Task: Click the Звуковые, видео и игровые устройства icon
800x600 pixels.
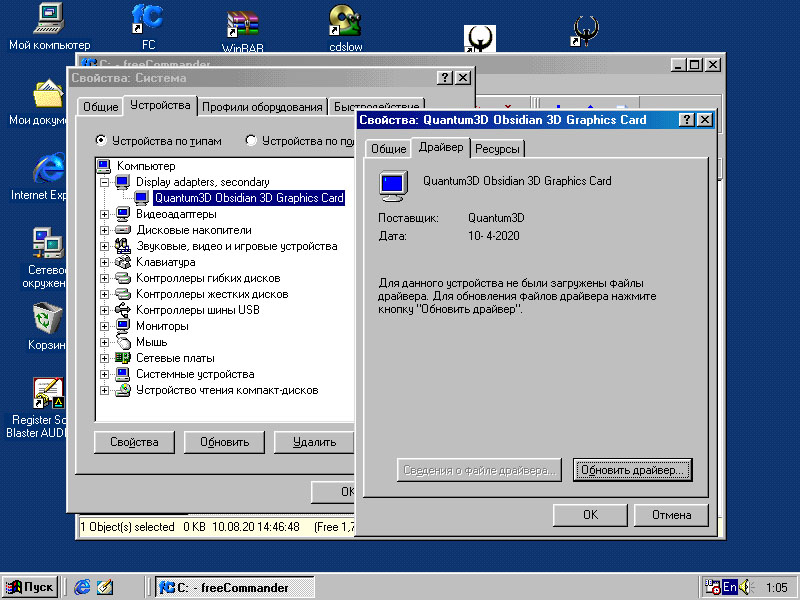Action: click(122, 246)
